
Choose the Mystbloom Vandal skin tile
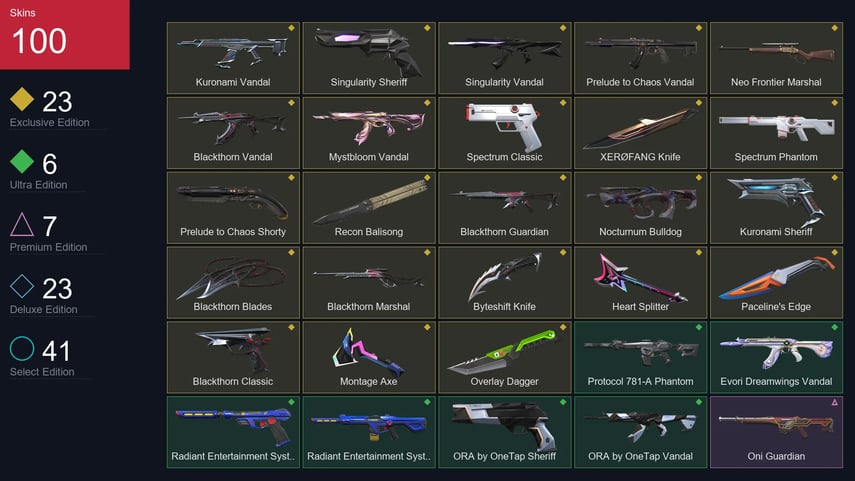coord(369,133)
